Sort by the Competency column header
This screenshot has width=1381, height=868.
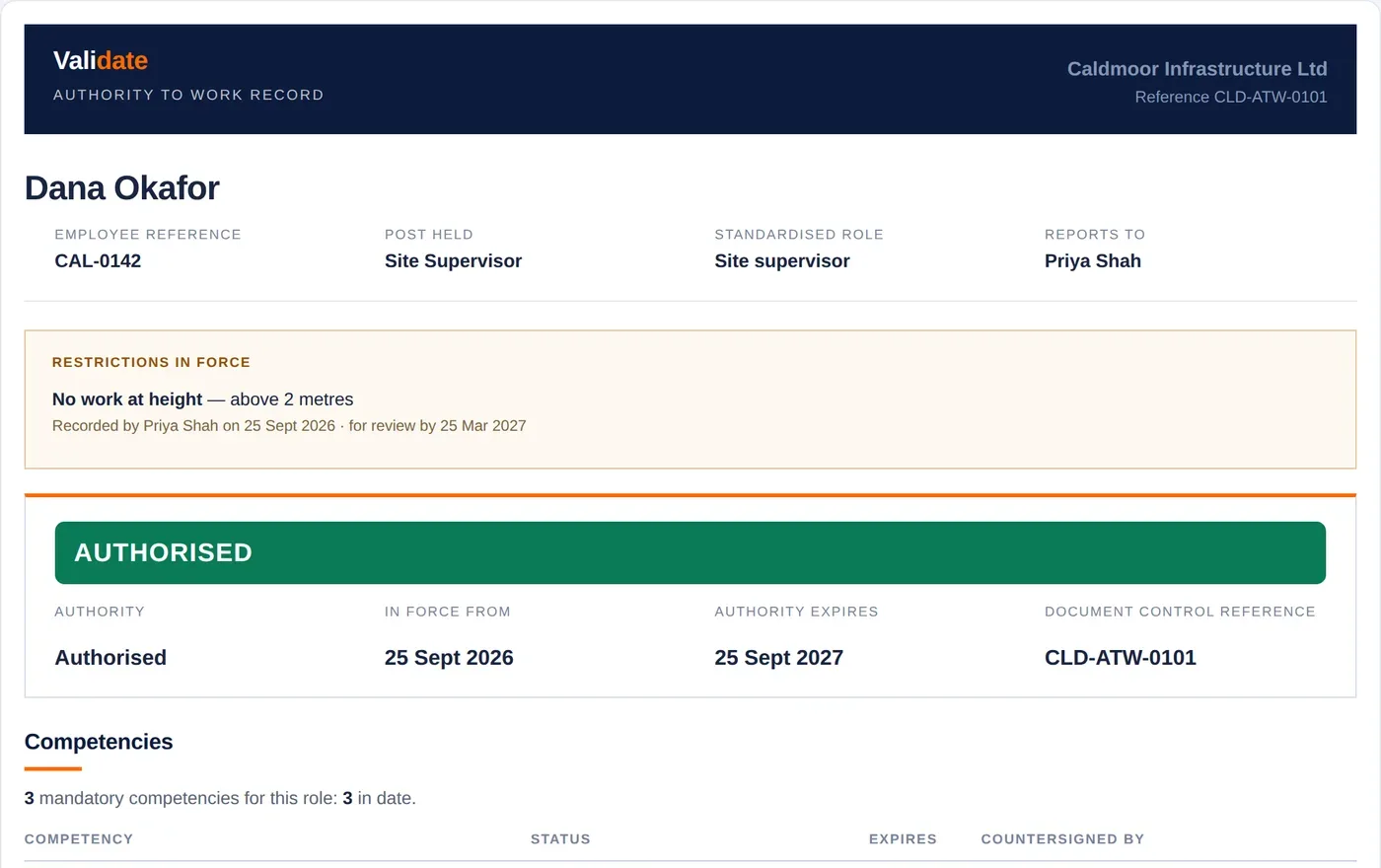point(79,839)
